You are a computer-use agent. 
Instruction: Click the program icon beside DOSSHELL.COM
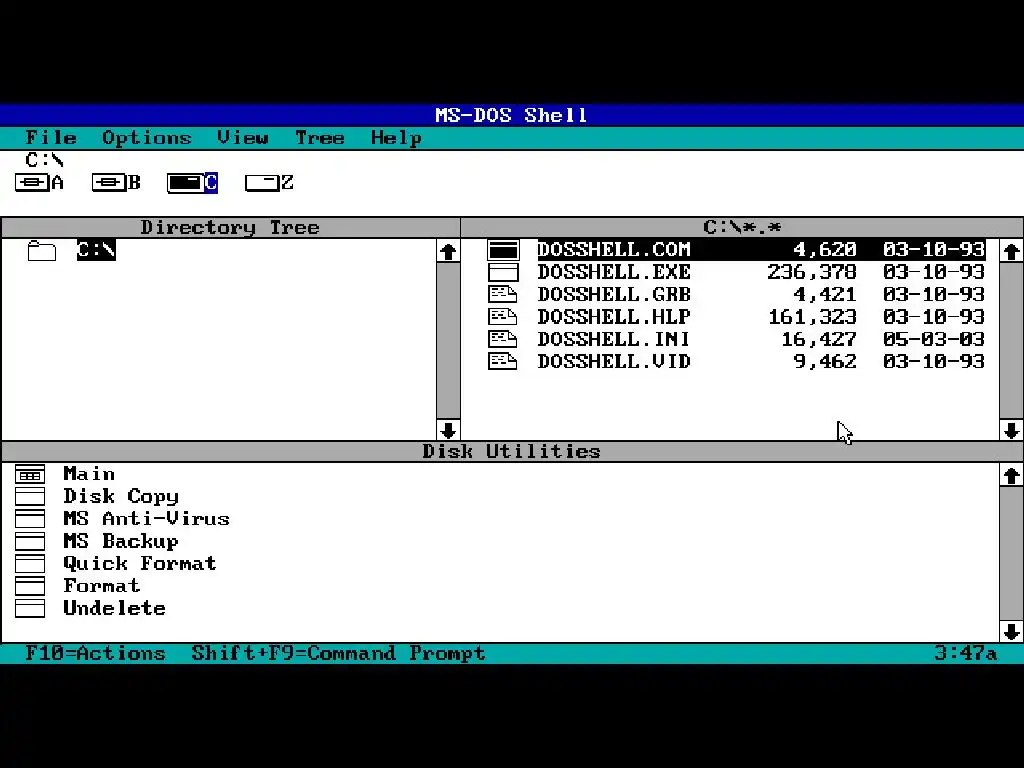pyautogui.click(x=504, y=250)
